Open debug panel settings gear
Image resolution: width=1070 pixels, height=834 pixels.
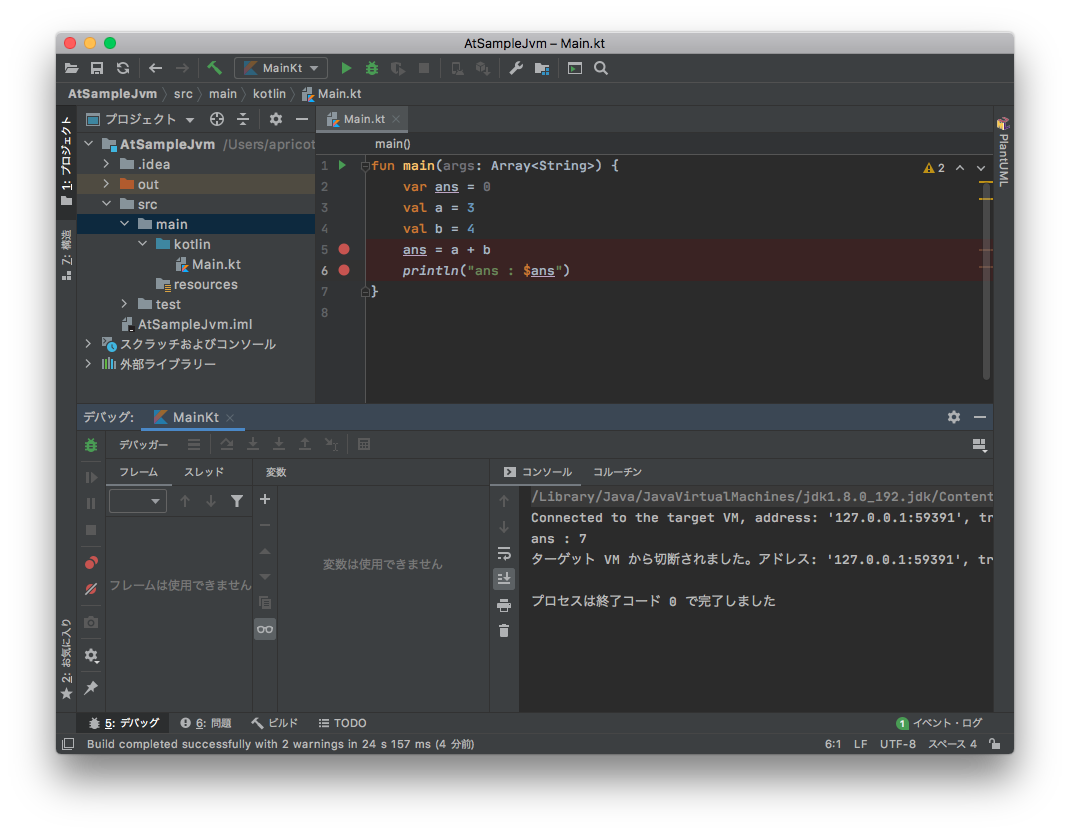pos(953,417)
